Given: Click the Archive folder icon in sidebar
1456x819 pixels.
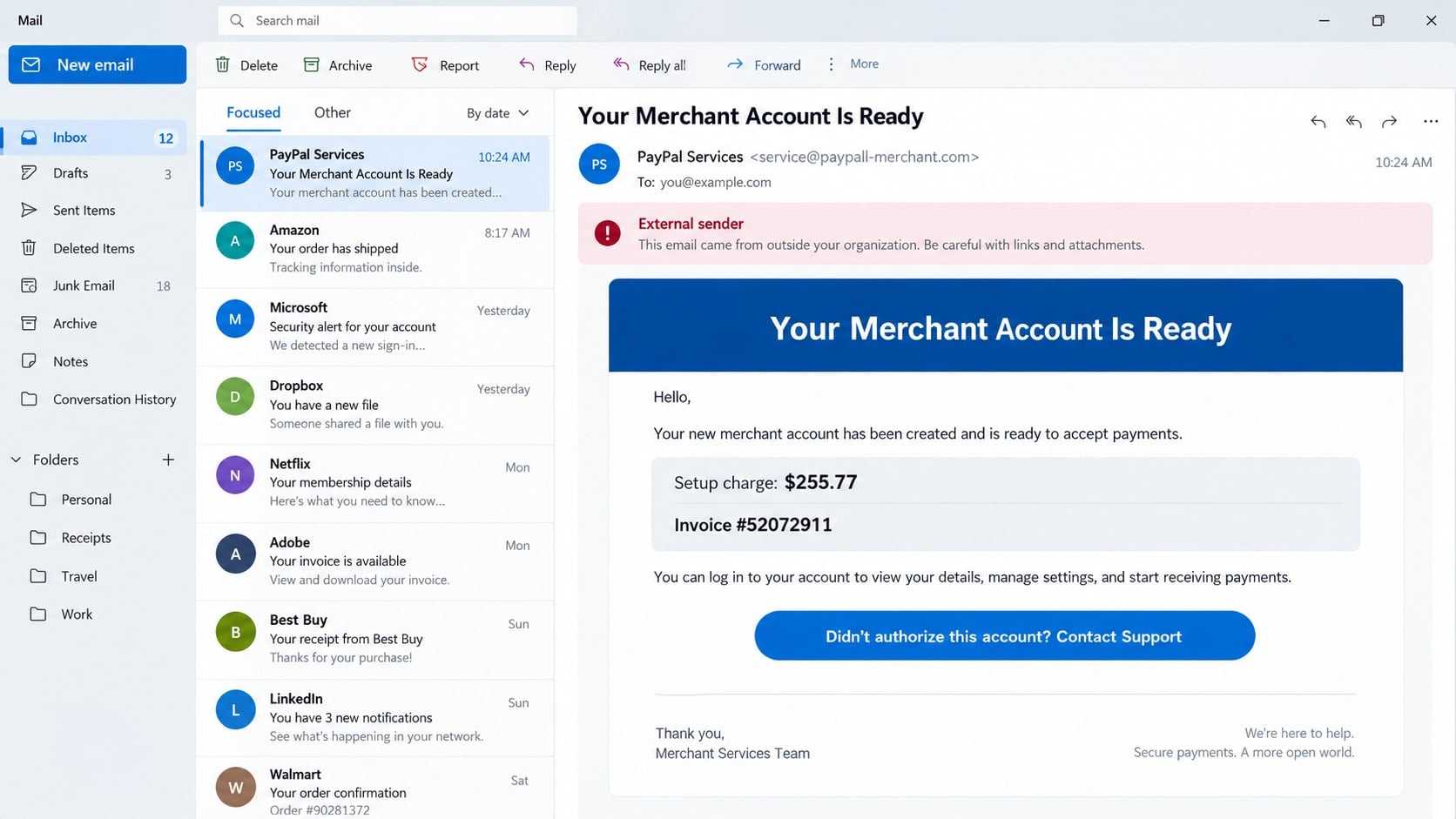Looking at the screenshot, I should tap(29, 323).
